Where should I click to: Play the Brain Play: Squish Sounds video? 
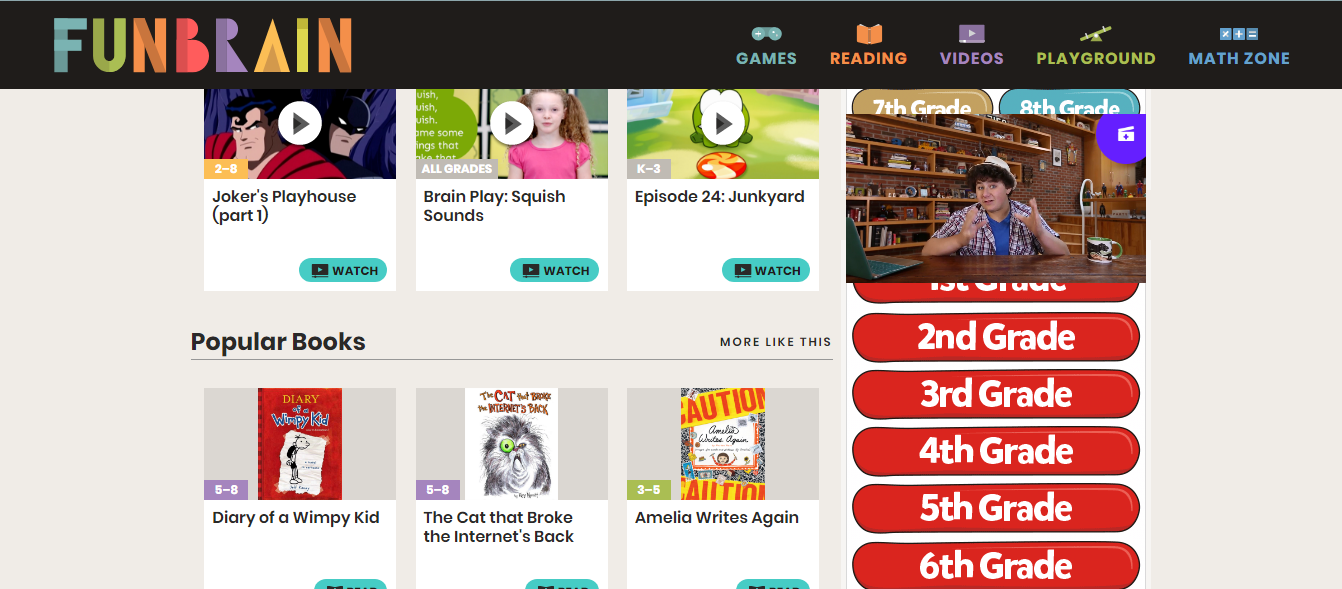(512, 123)
